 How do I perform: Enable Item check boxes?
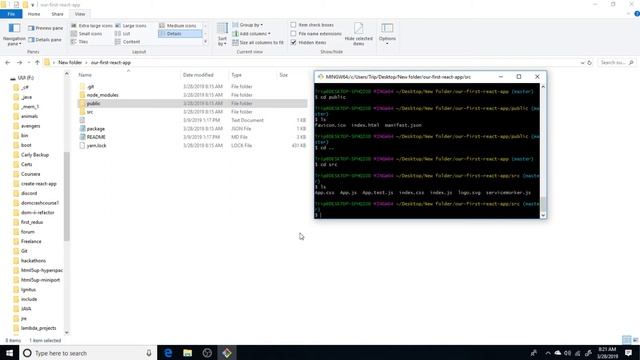(x=293, y=25)
